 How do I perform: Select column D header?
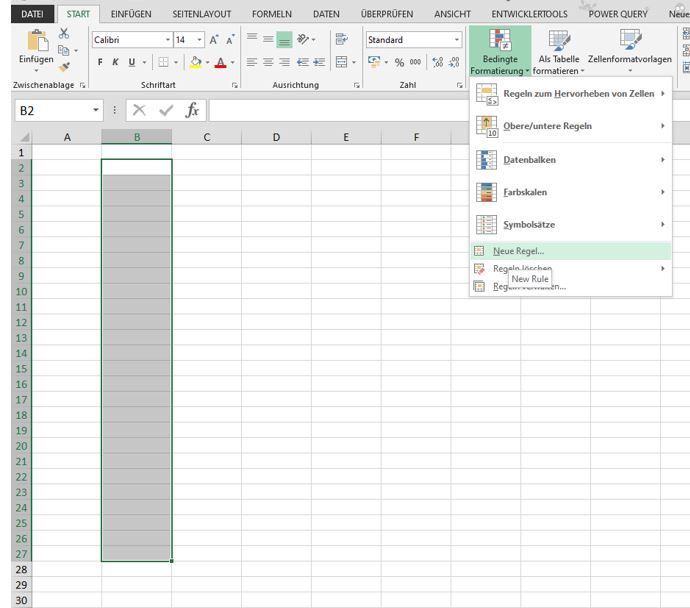point(276,137)
